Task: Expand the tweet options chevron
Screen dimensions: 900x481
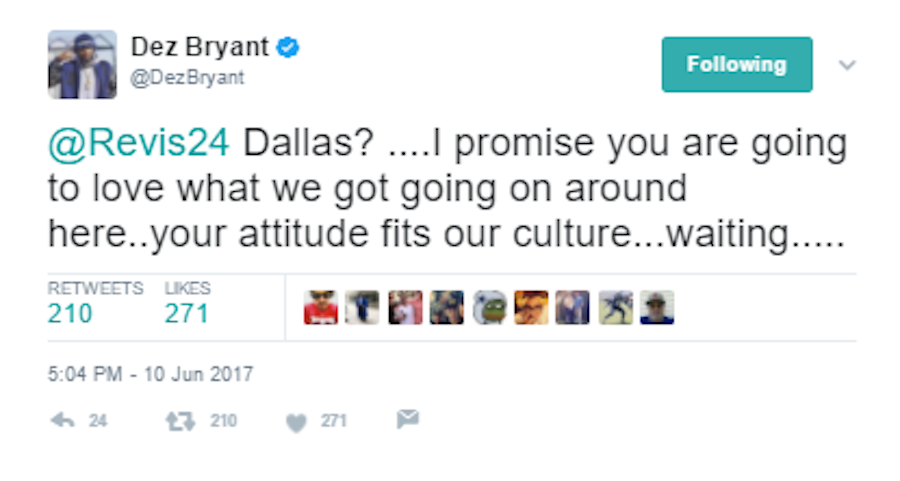Action: click(848, 66)
